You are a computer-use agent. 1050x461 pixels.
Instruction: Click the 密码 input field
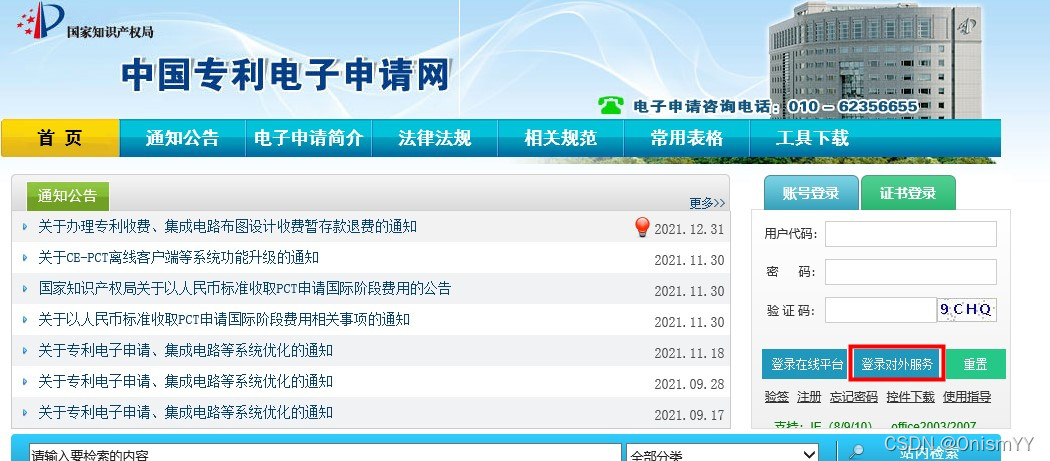click(911, 272)
